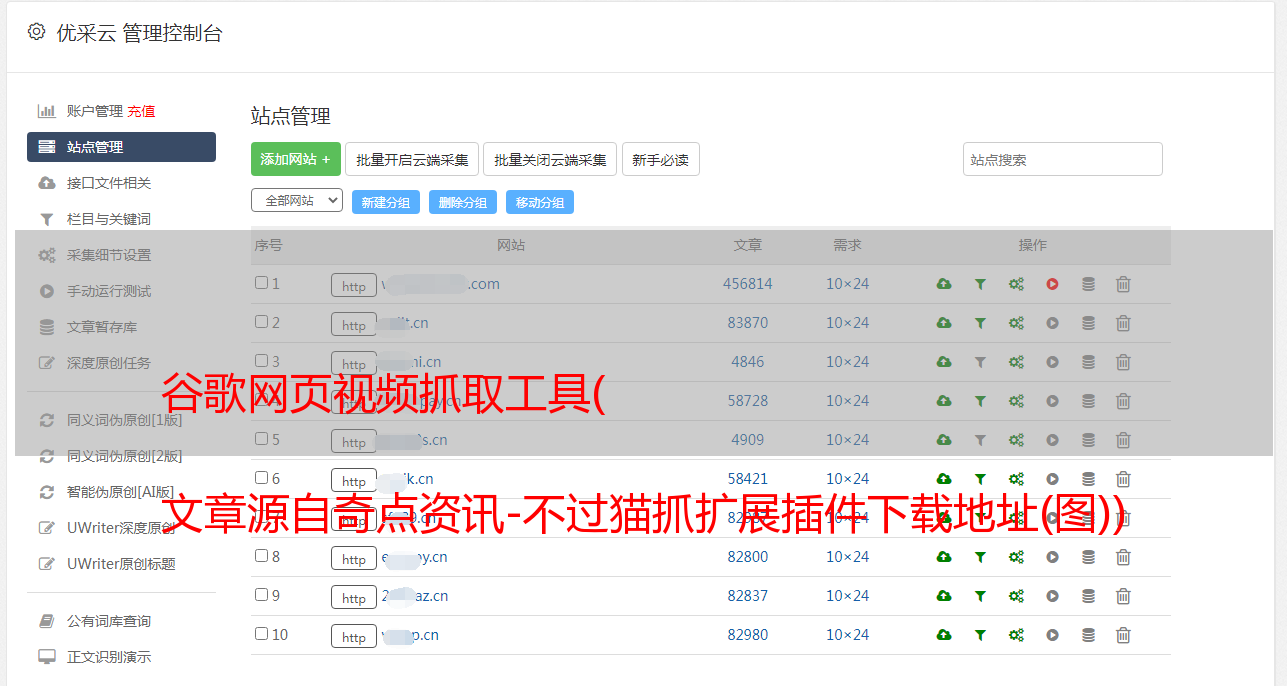Tick the checkbox for site row 9
The image size is (1287, 686).
click(261, 595)
